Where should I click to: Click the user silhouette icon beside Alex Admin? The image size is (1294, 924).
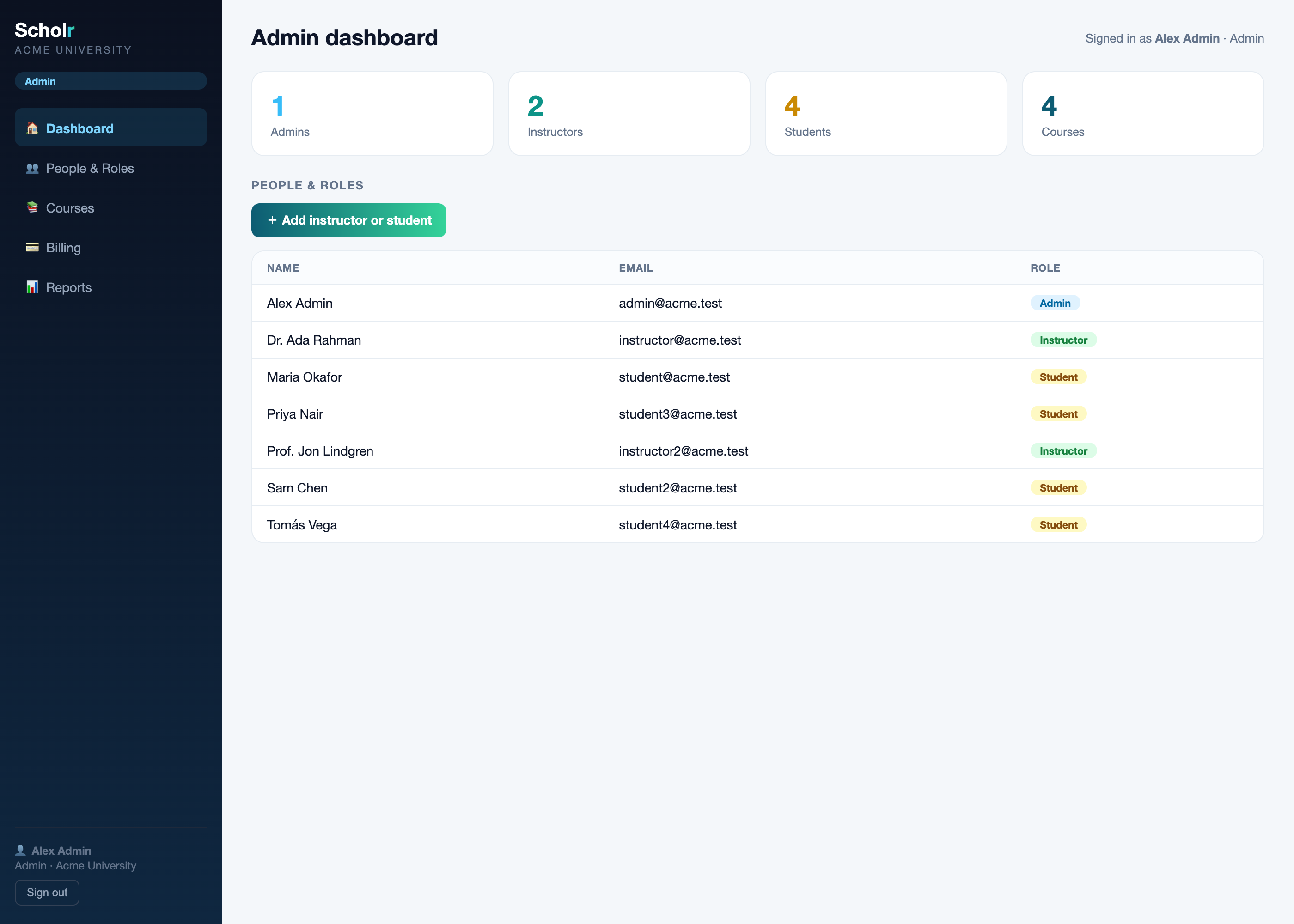click(20, 850)
